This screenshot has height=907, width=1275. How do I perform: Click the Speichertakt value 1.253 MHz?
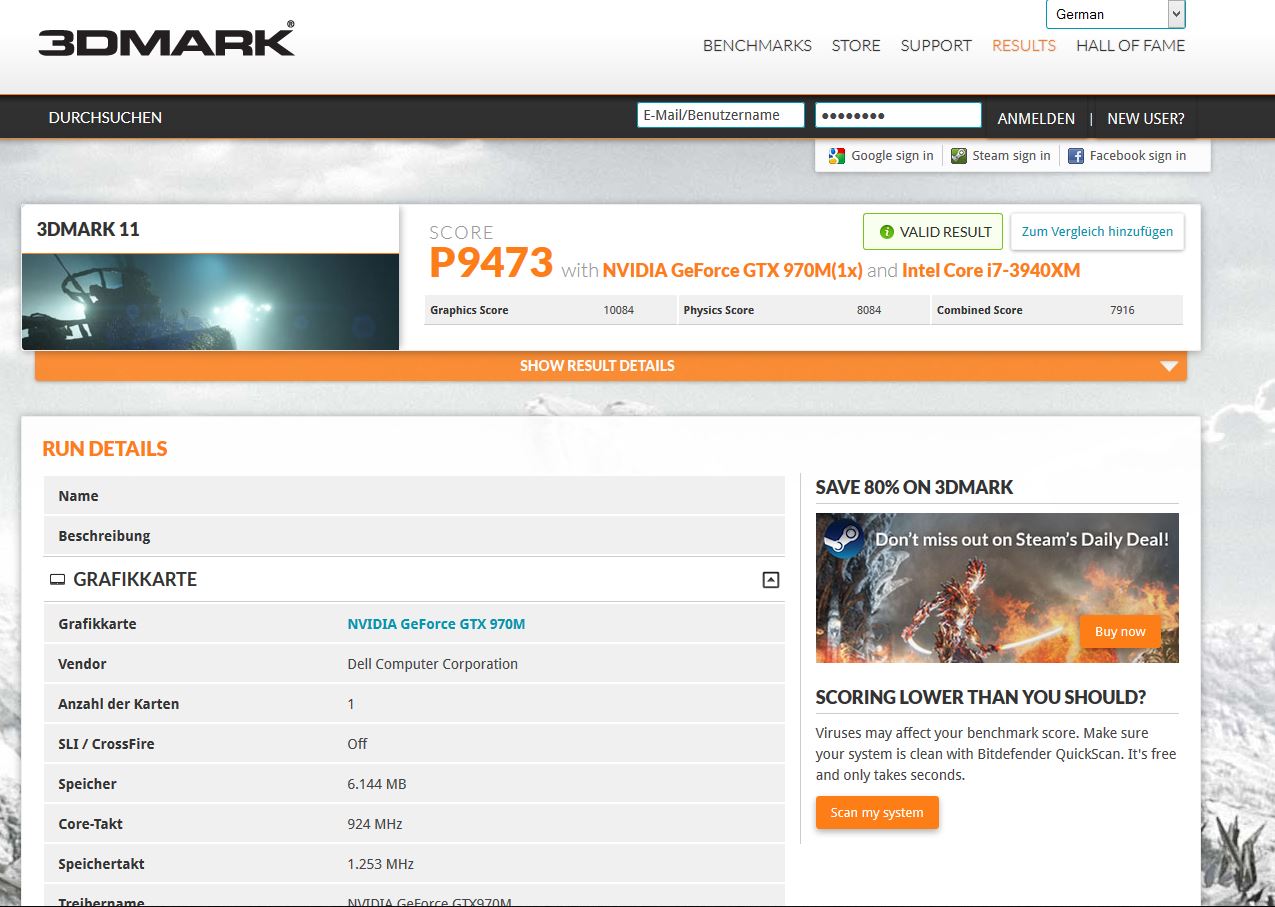[380, 864]
